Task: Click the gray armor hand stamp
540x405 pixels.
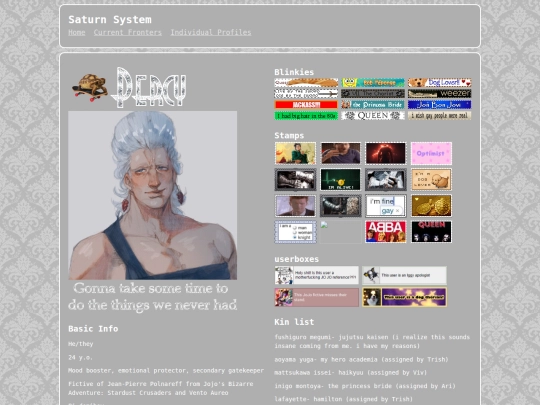Action: point(386,179)
